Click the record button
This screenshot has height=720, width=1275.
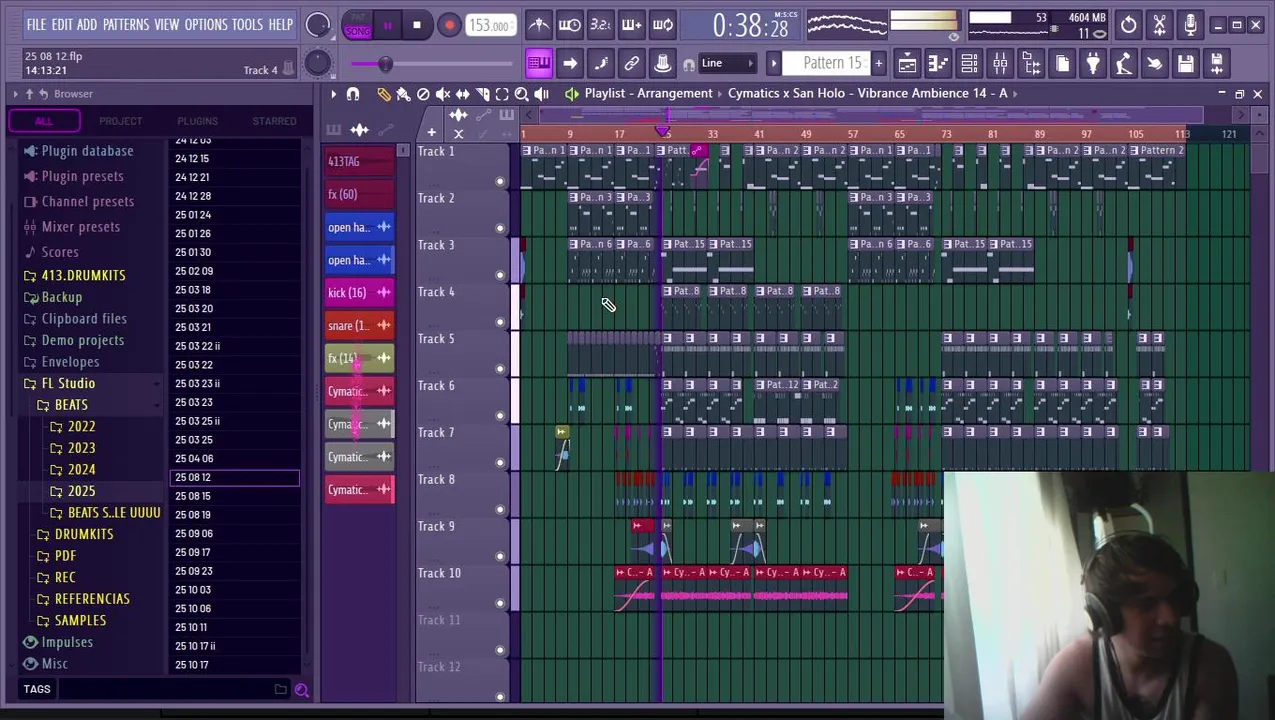pyautogui.click(x=449, y=25)
